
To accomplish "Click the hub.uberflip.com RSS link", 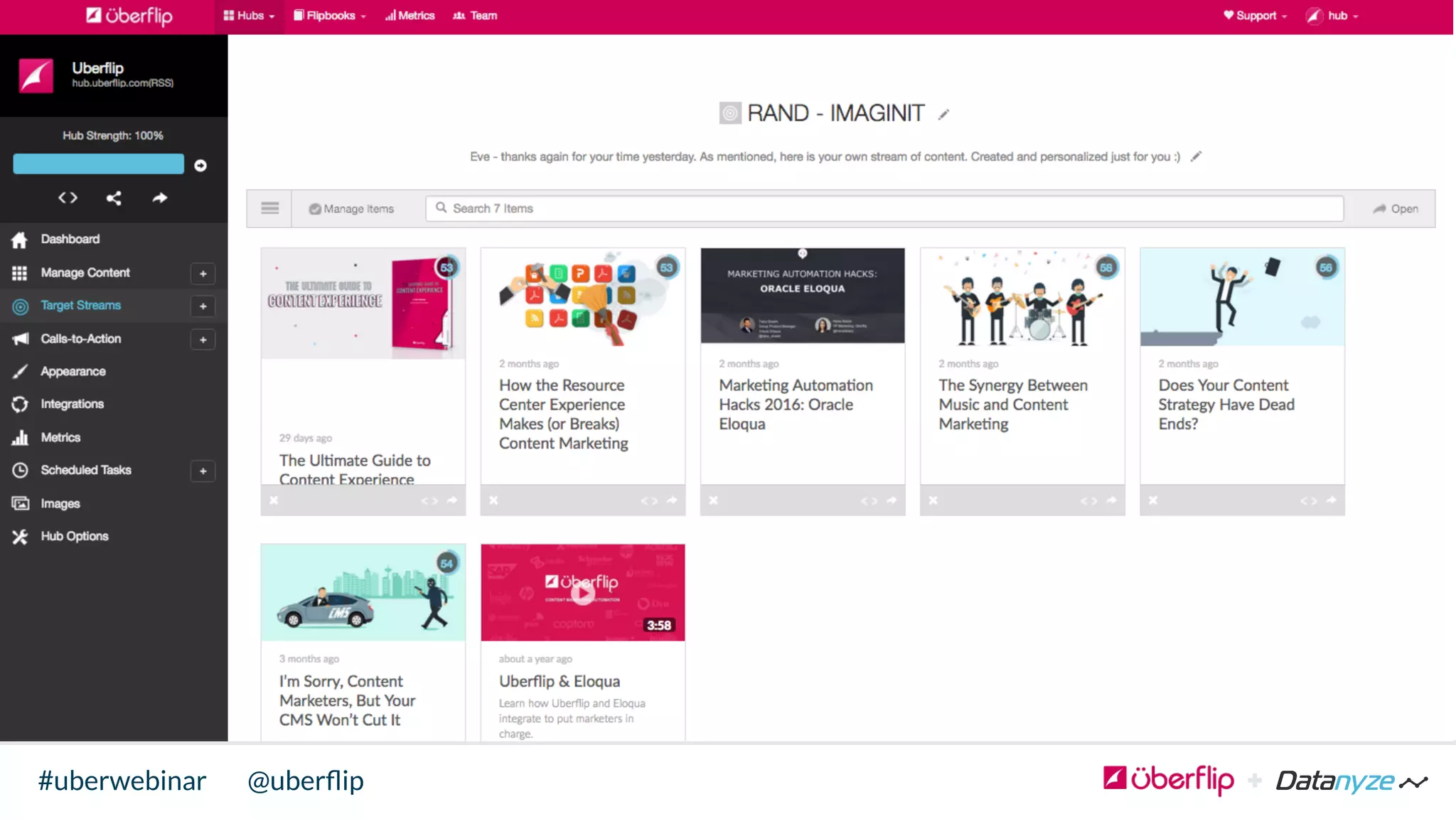I will tap(122, 83).
